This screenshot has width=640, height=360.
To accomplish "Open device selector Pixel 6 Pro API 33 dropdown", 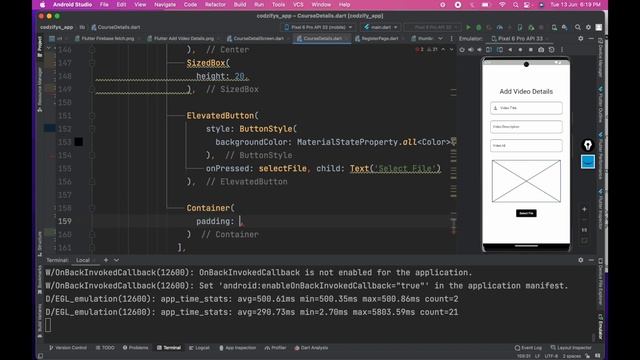I will click(318, 27).
